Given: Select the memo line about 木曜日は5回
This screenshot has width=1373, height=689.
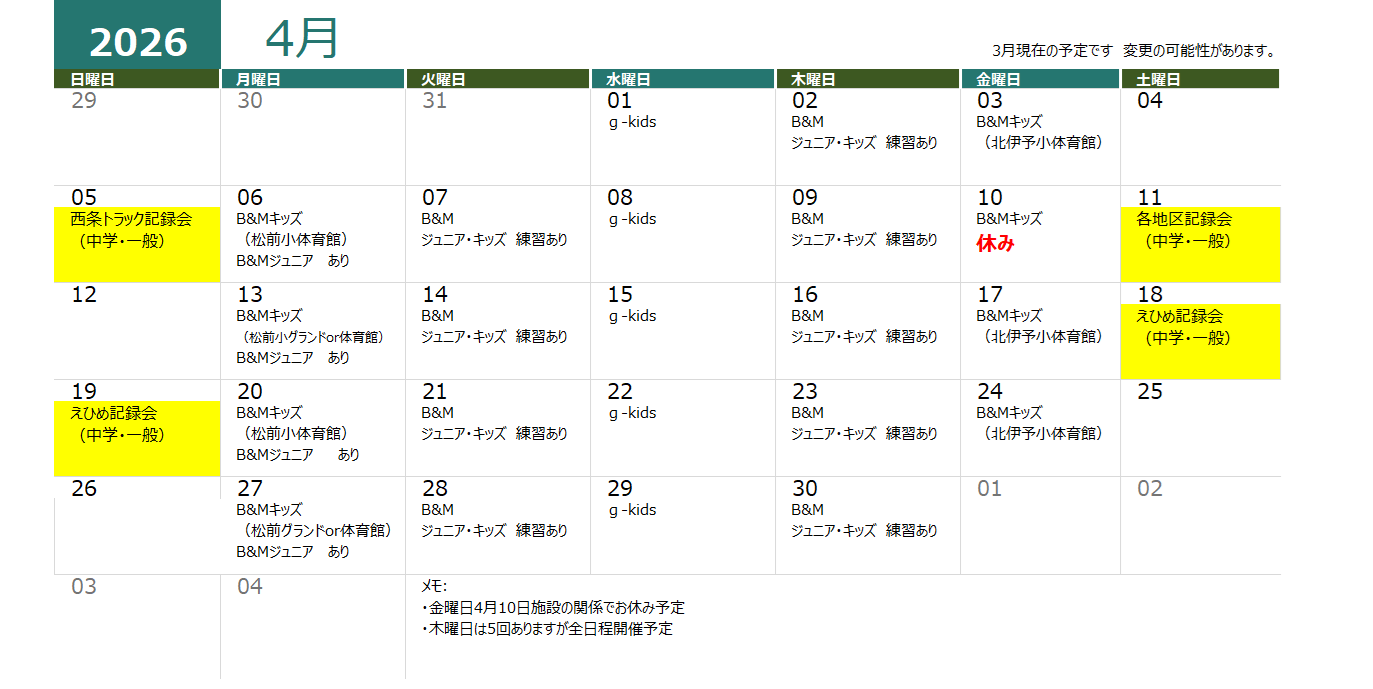Looking at the screenshot, I should (x=547, y=629).
